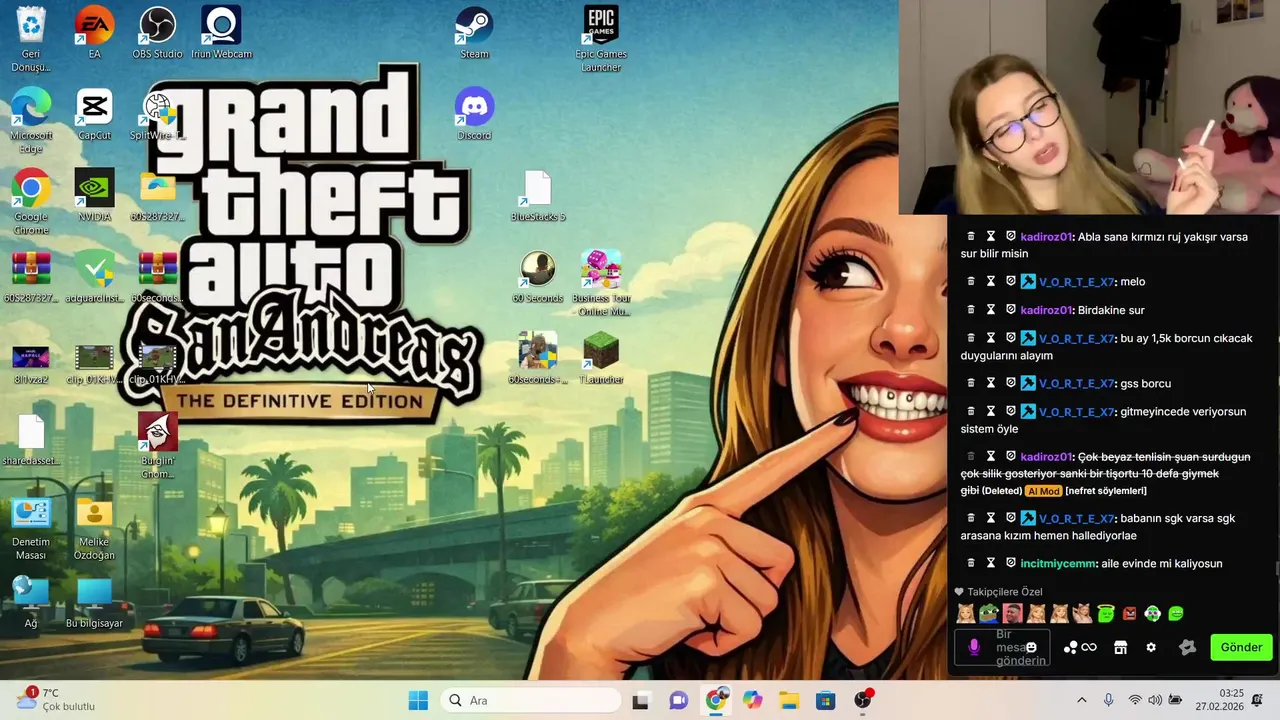Open incitmiycemm username in chat
Viewport: 1280px width, 720px height.
tap(1058, 563)
